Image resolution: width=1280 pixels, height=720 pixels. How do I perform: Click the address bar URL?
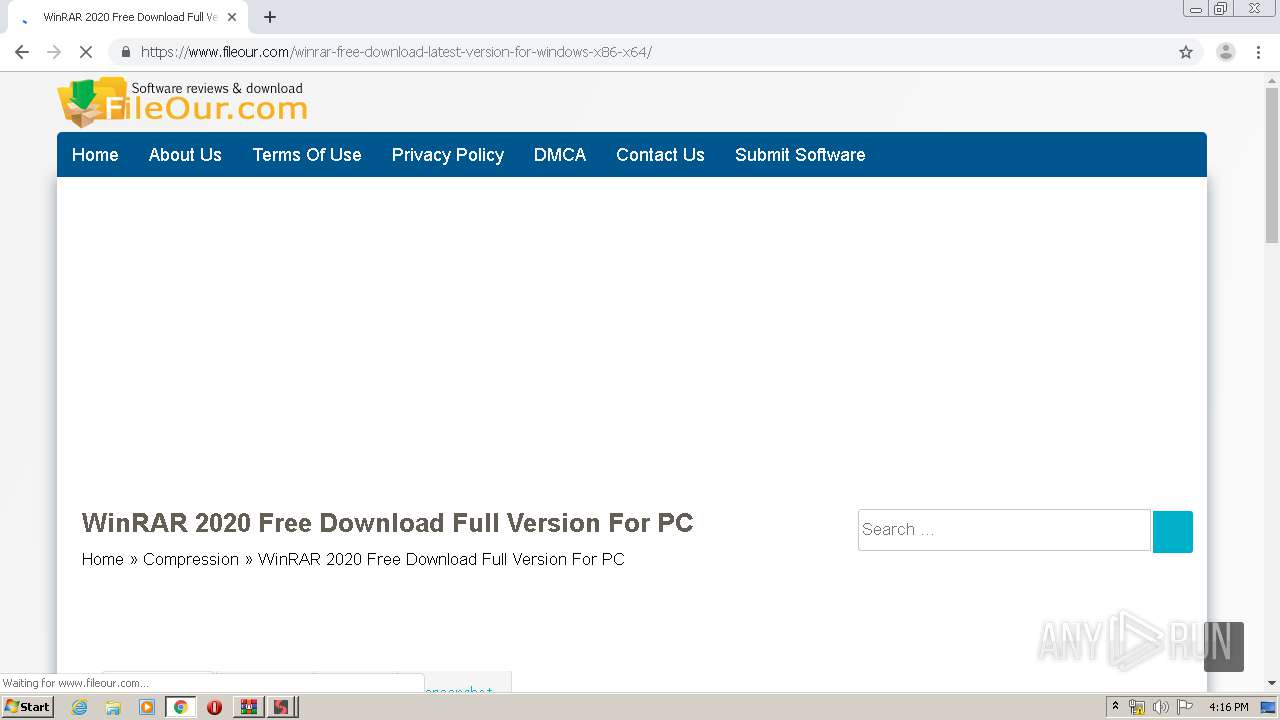point(396,52)
